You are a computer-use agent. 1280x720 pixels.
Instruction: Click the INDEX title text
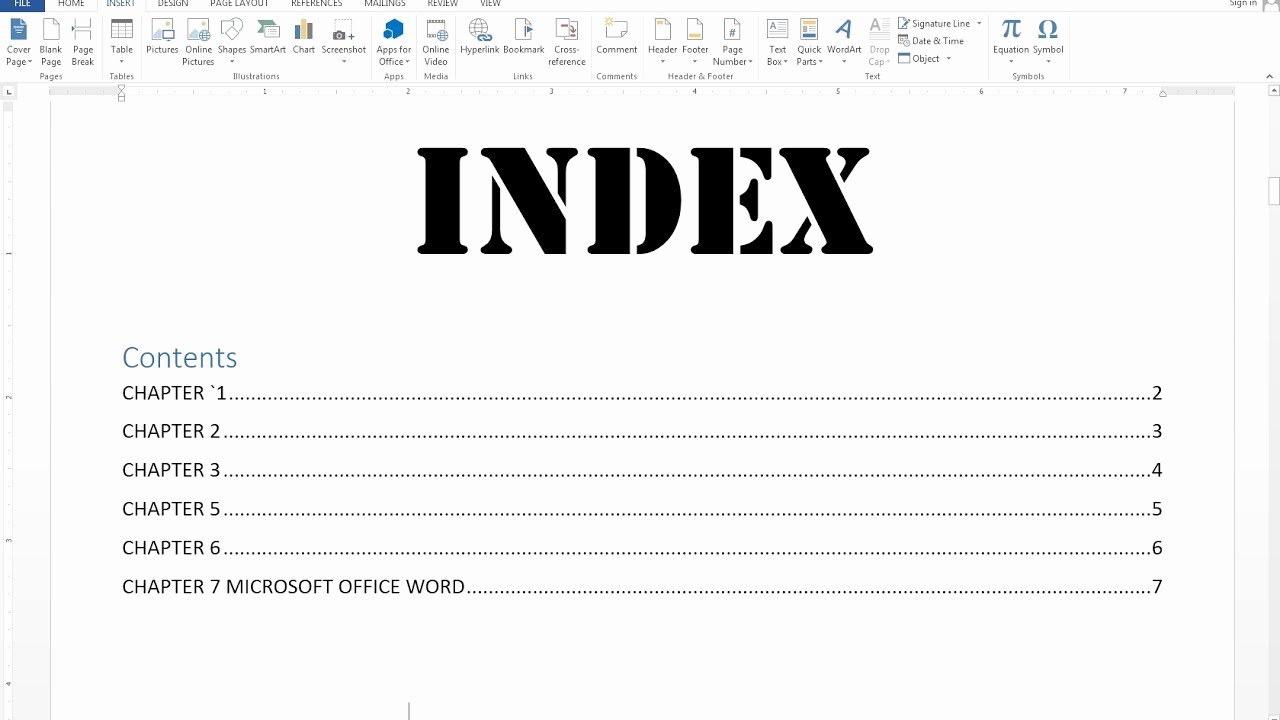click(645, 200)
